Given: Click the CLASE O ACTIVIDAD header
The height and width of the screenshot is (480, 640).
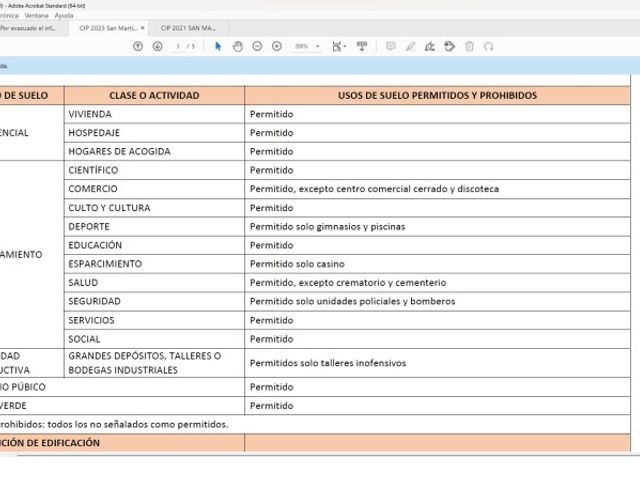Looking at the screenshot, I should (x=154, y=96).
